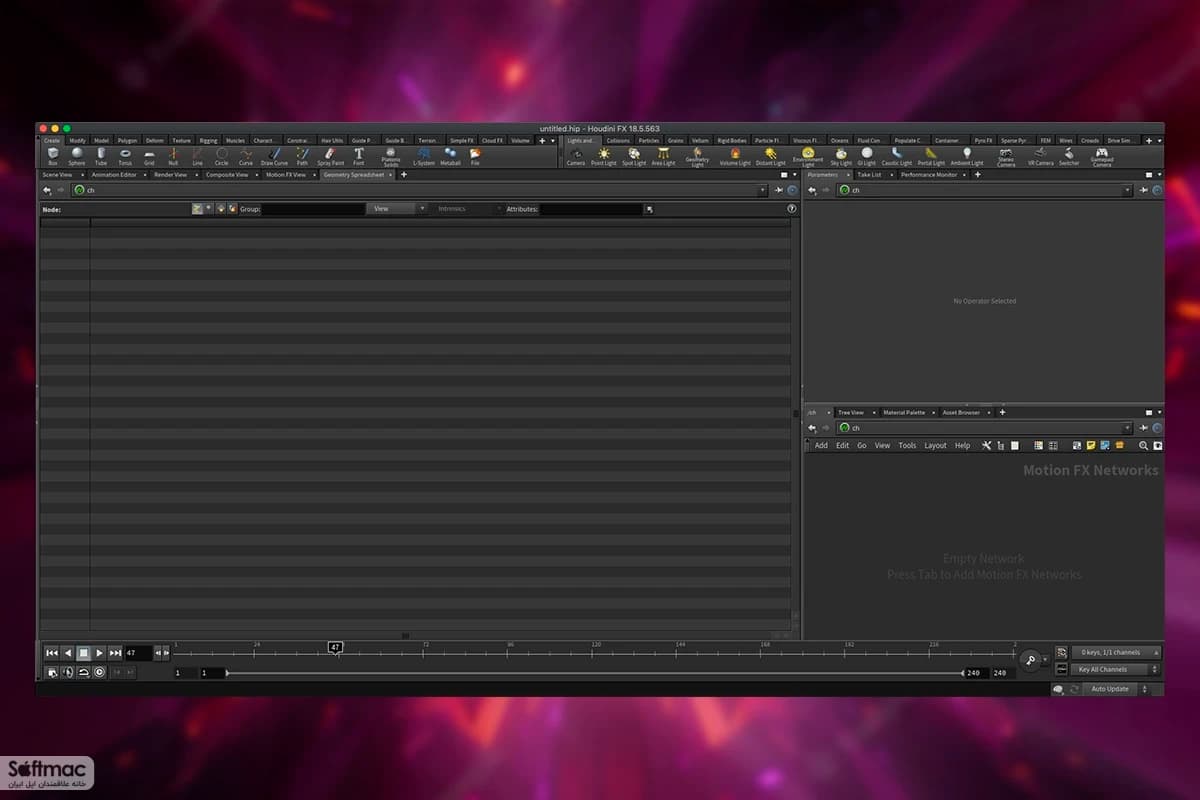Select the Line shelf tool
This screenshot has width=1200, height=800.
pos(197,156)
